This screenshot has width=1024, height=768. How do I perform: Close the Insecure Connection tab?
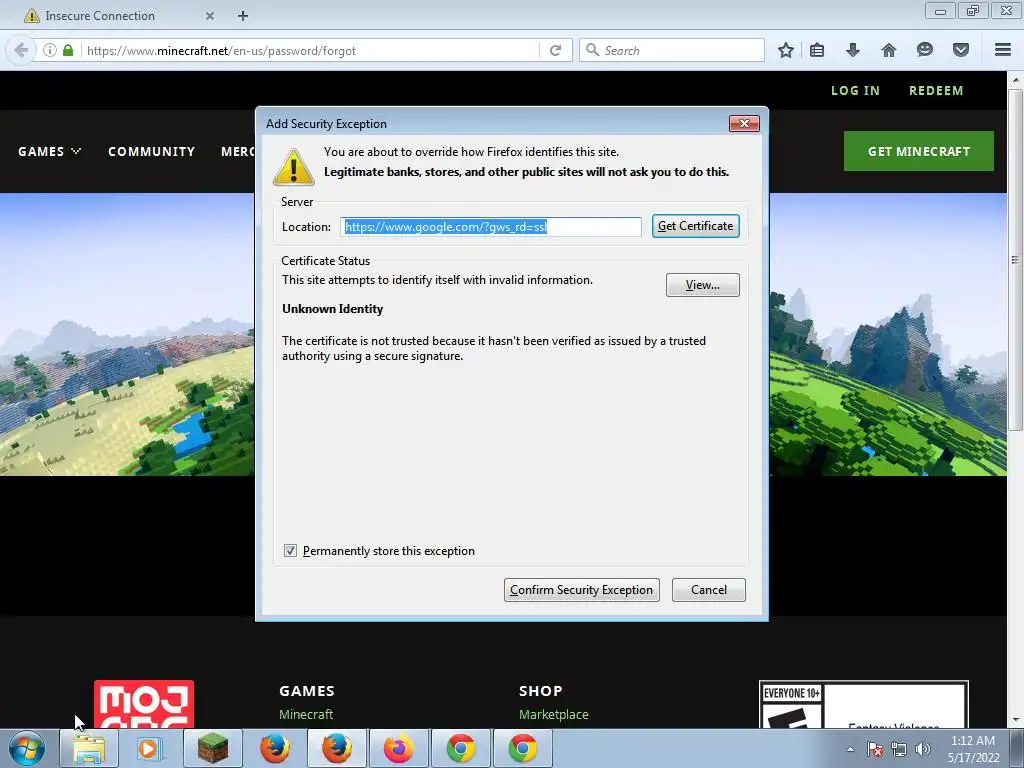(x=210, y=16)
